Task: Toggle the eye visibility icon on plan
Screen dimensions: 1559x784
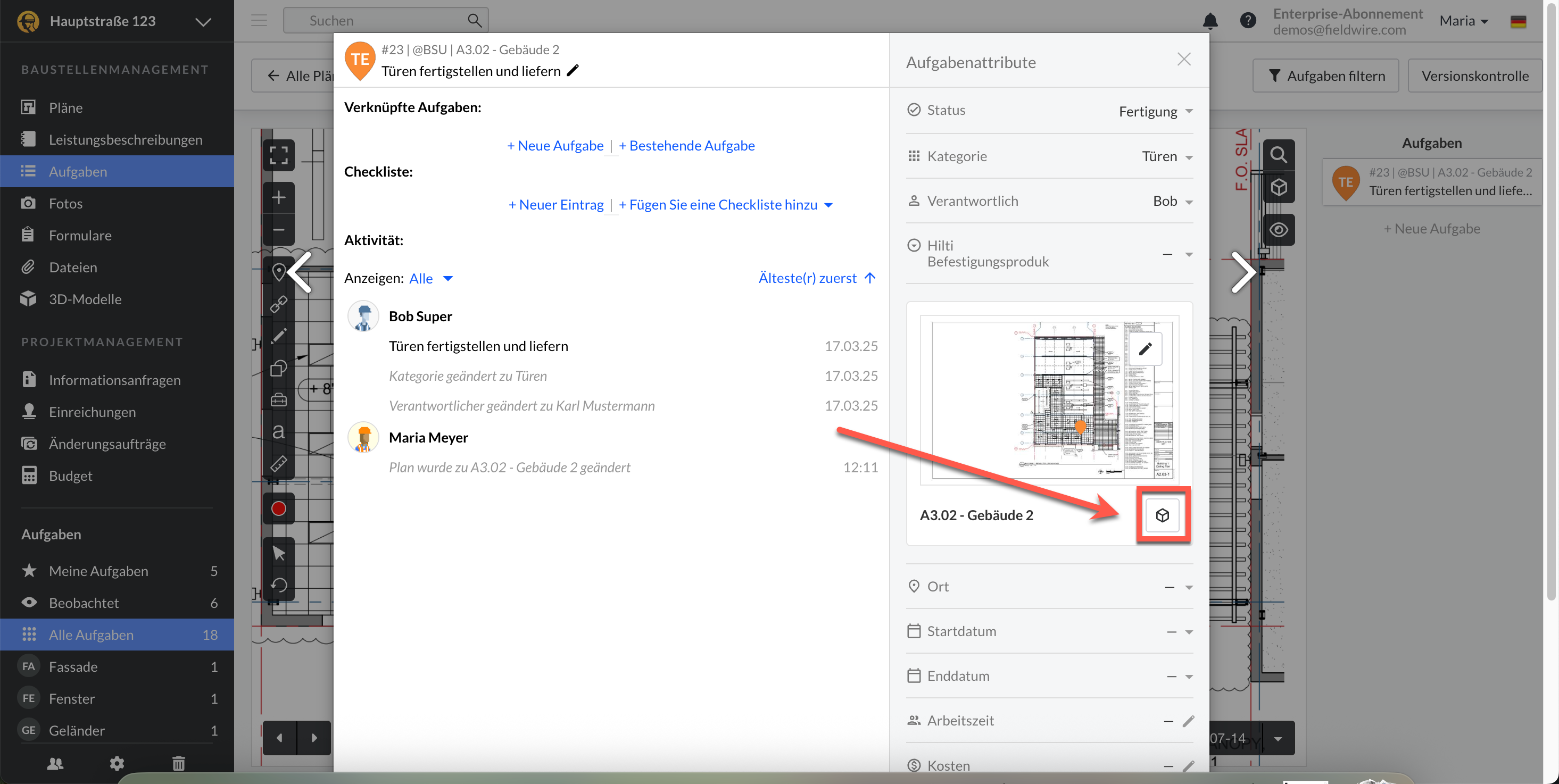Action: 1278,230
